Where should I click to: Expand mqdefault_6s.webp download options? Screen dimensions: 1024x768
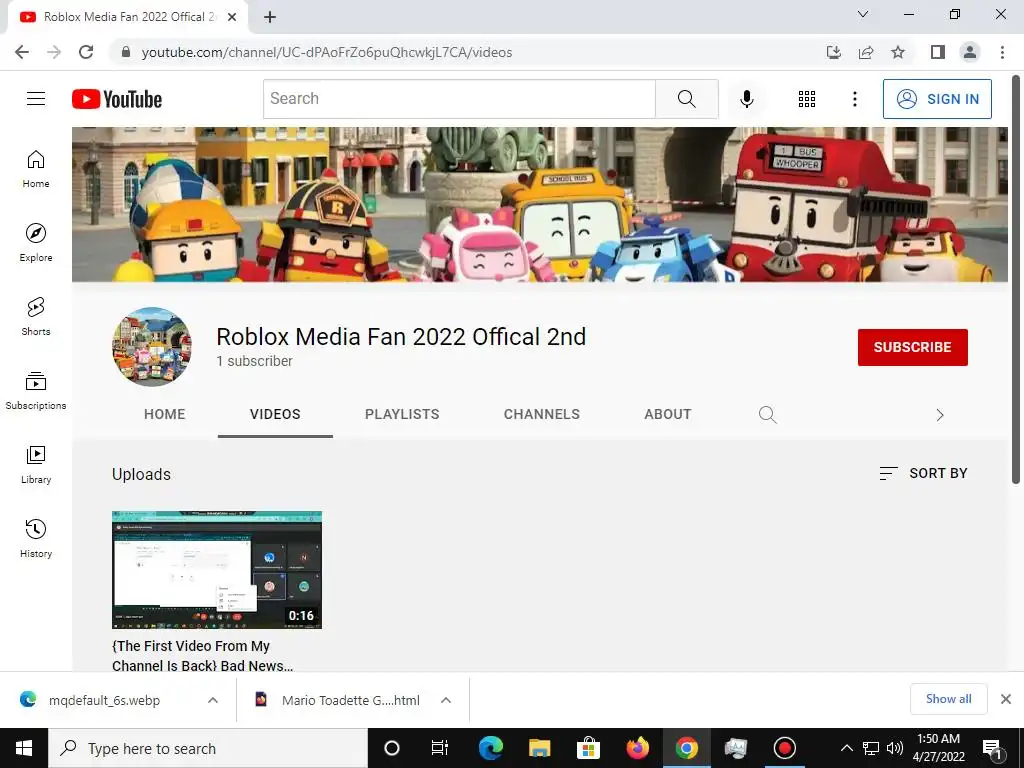213,700
